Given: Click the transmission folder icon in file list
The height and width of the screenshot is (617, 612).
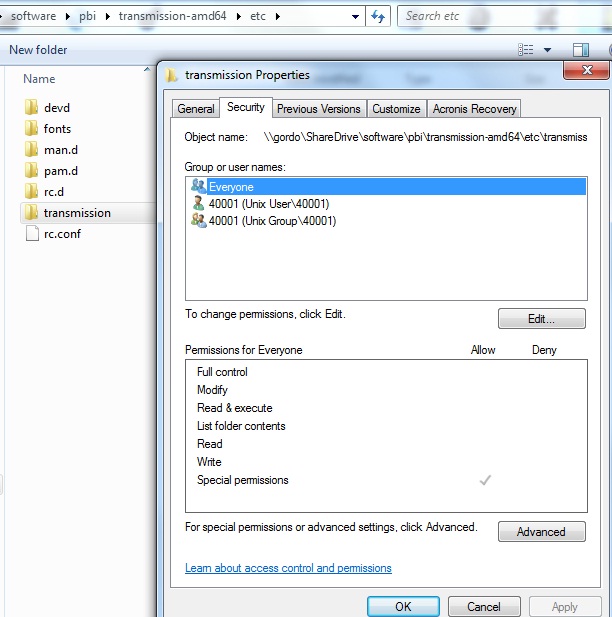Looking at the screenshot, I should (x=31, y=213).
